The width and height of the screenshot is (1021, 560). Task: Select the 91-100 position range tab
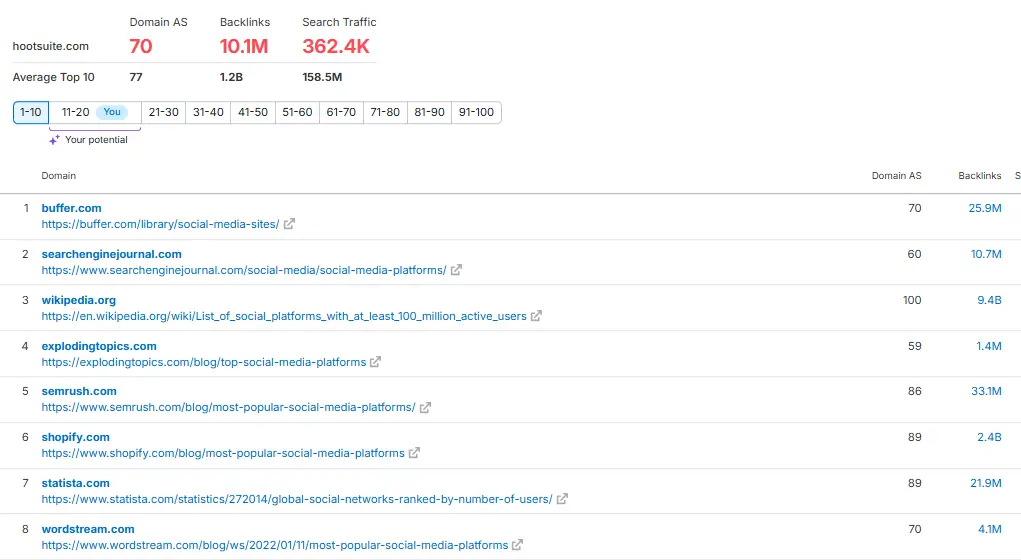click(476, 112)
